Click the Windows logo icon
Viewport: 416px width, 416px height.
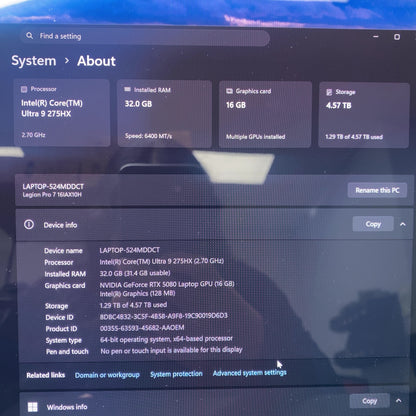click(x=33, y=407)
